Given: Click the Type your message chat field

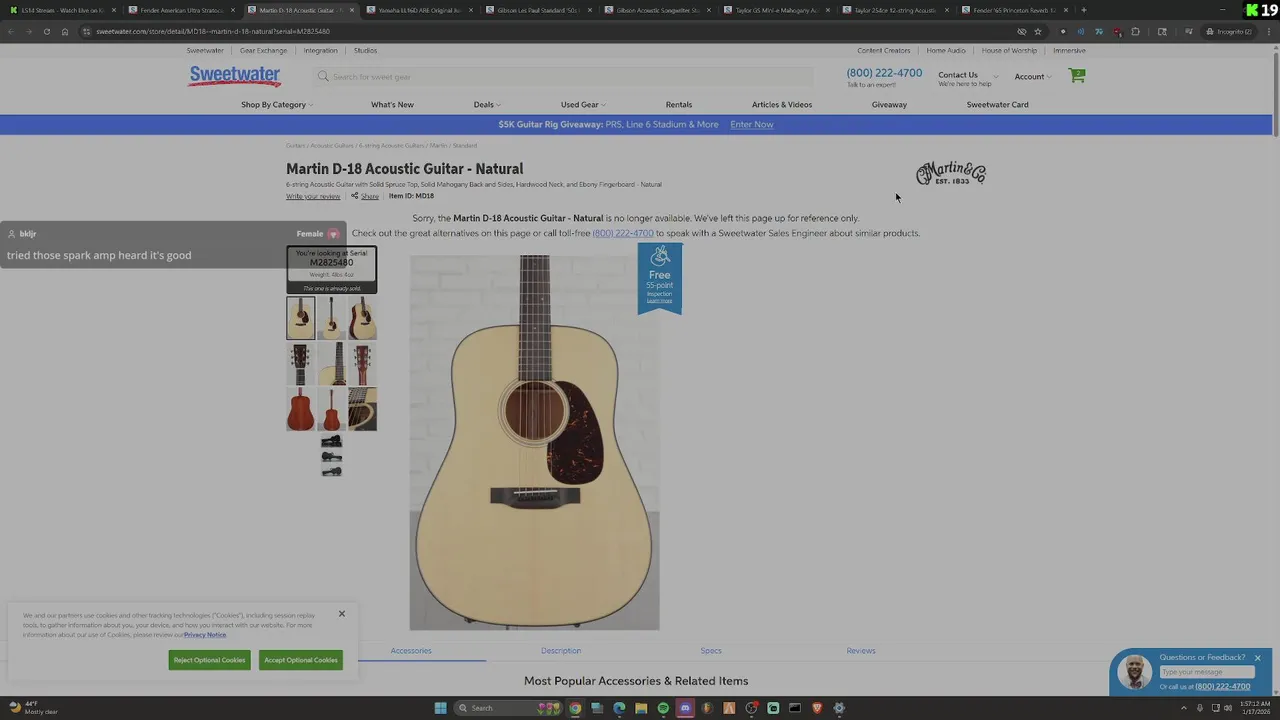Looking at the screenshot, I should (1207, 672).
